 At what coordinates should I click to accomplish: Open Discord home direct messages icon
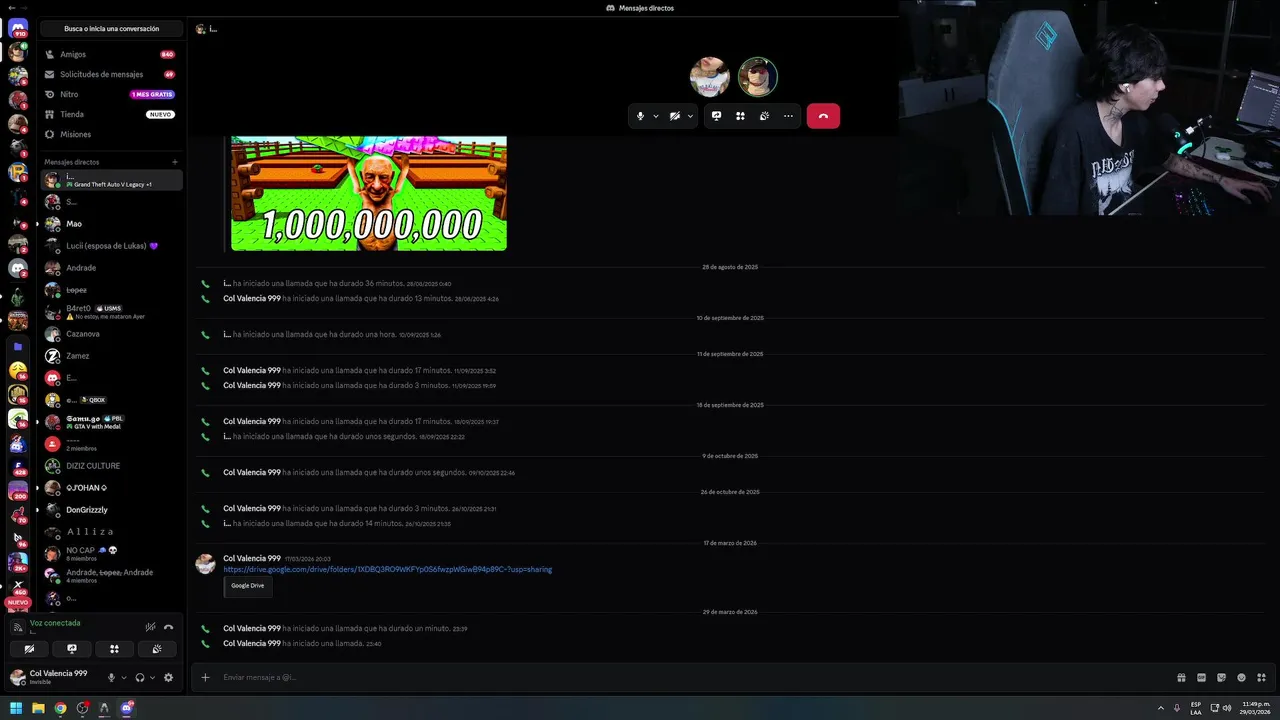[x=17, y=28]
